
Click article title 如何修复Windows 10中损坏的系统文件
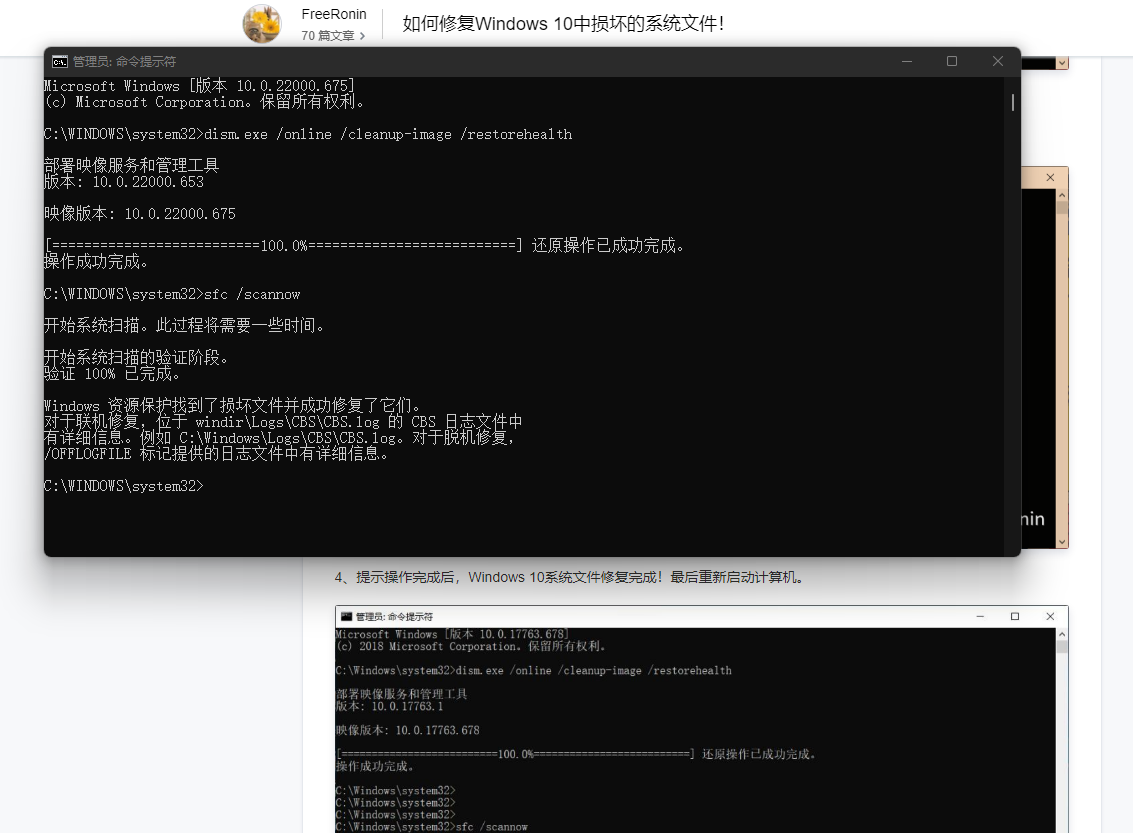[x=563, y=24]
